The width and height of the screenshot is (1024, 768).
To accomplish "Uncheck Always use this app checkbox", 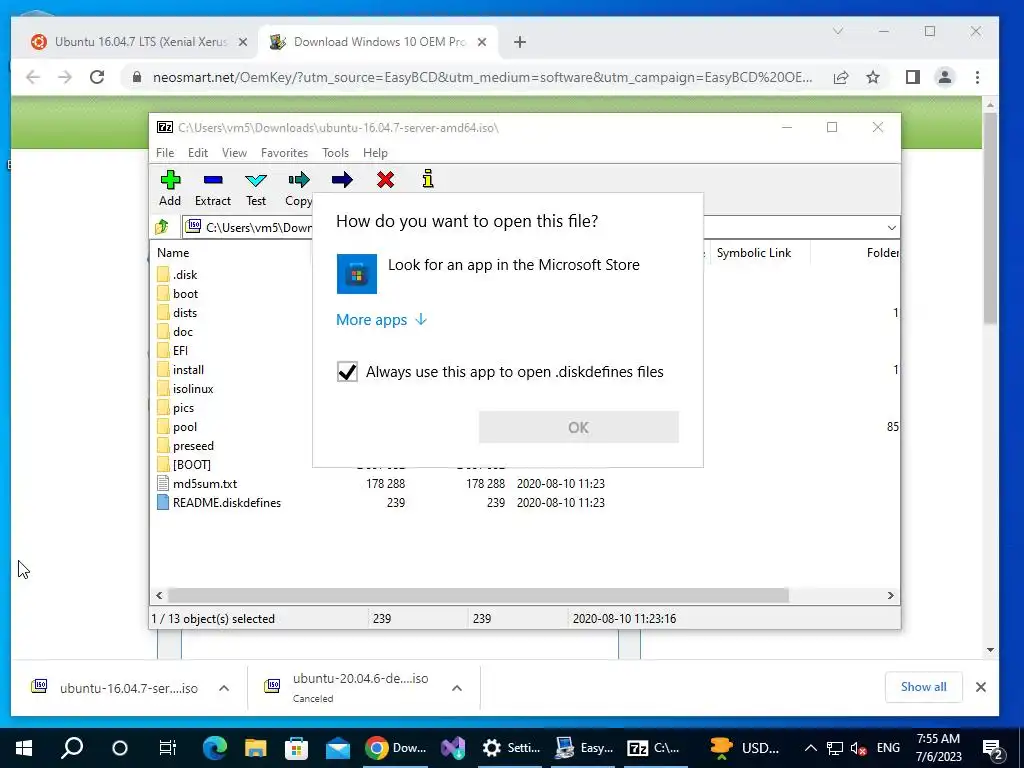I will tap(347, 372).
